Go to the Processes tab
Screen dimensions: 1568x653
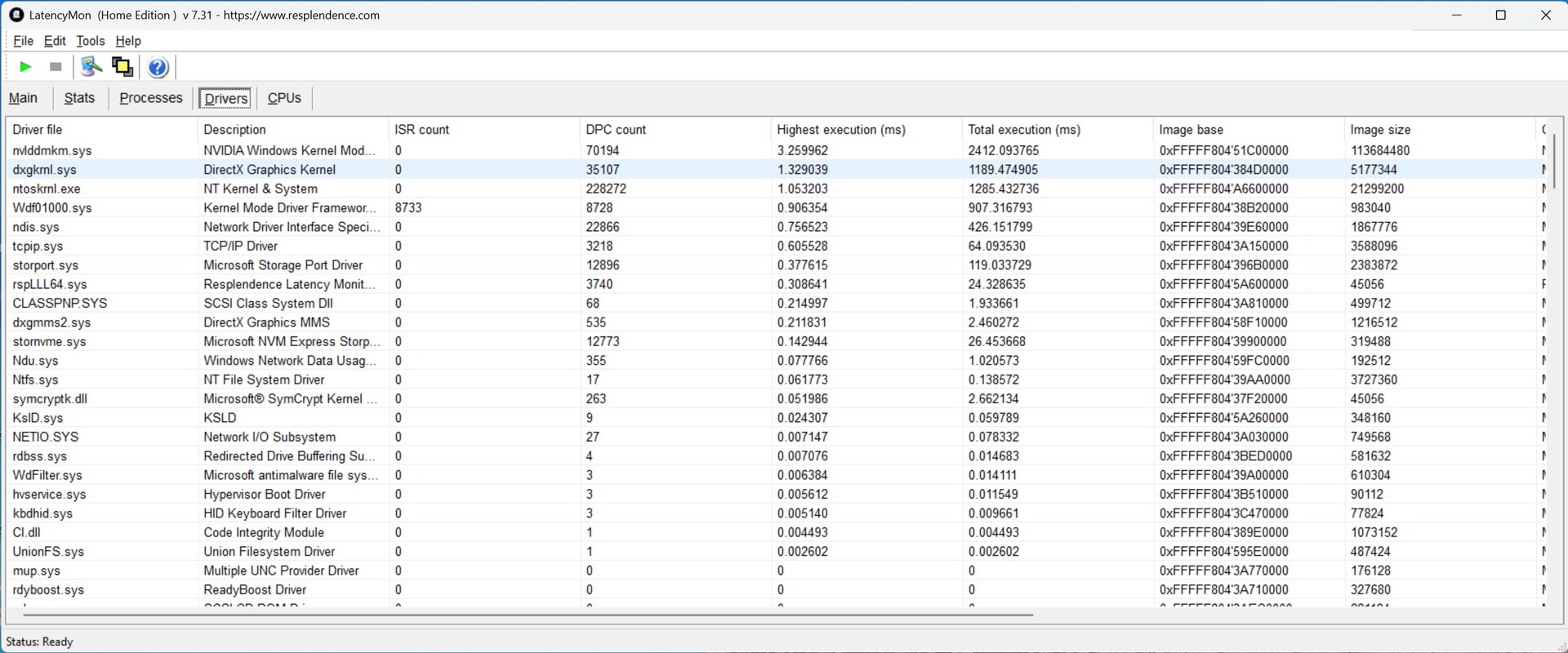pyautogui.click(x=151, y=98)
